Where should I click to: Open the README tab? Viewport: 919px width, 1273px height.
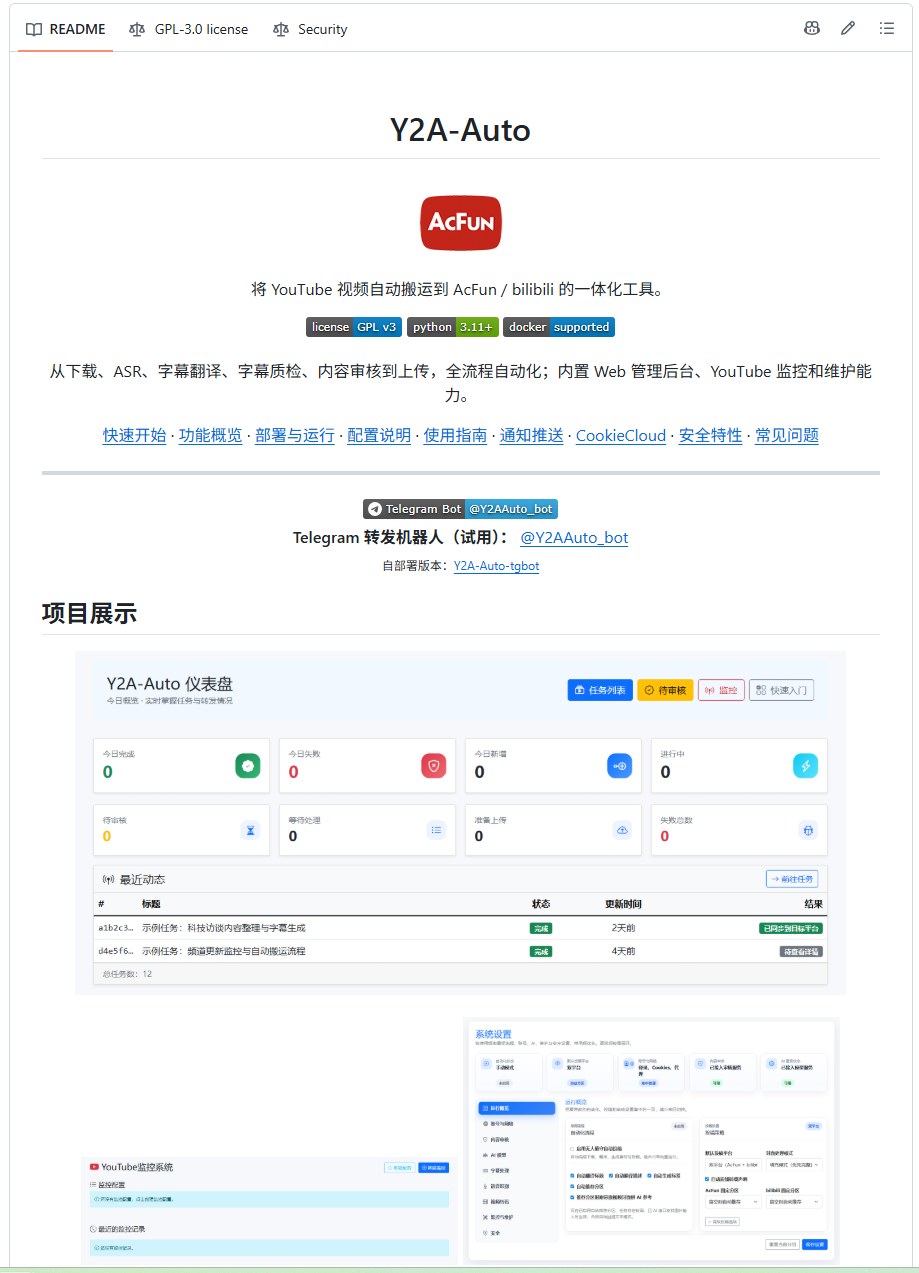tap(66, 29)
